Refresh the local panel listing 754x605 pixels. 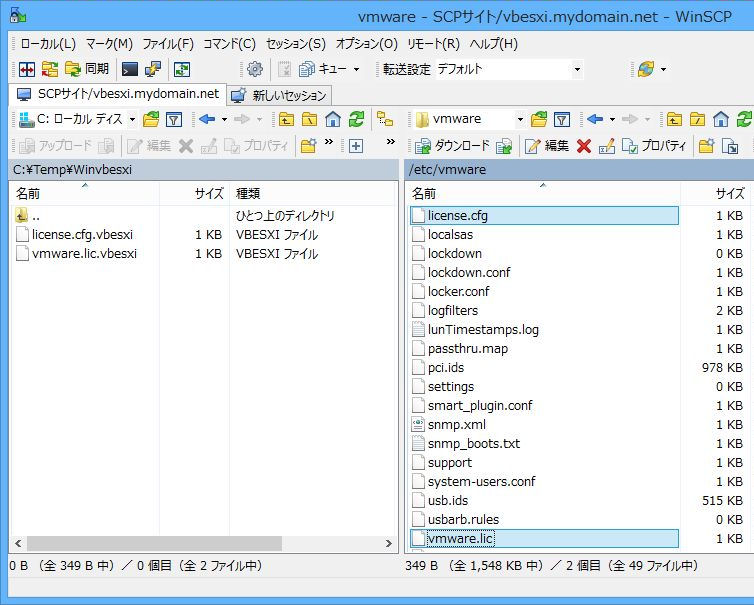pos(356,119)
